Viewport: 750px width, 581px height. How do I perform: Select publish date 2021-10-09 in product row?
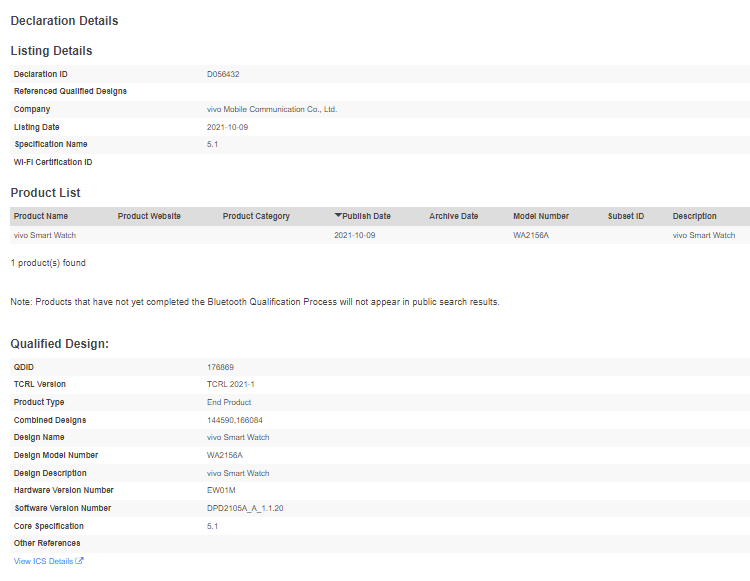click(354, 235)
